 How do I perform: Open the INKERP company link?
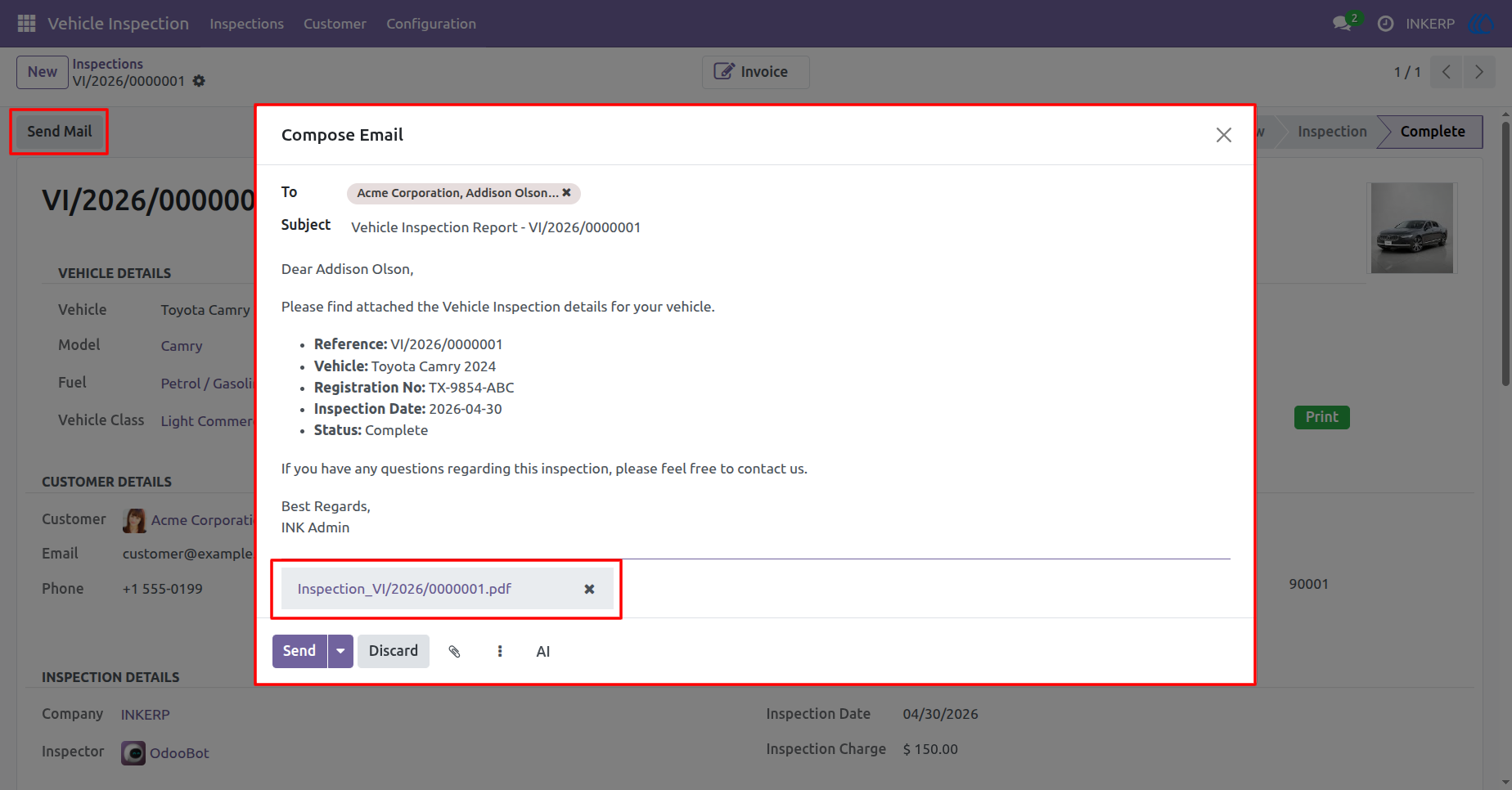pos(146,715)
